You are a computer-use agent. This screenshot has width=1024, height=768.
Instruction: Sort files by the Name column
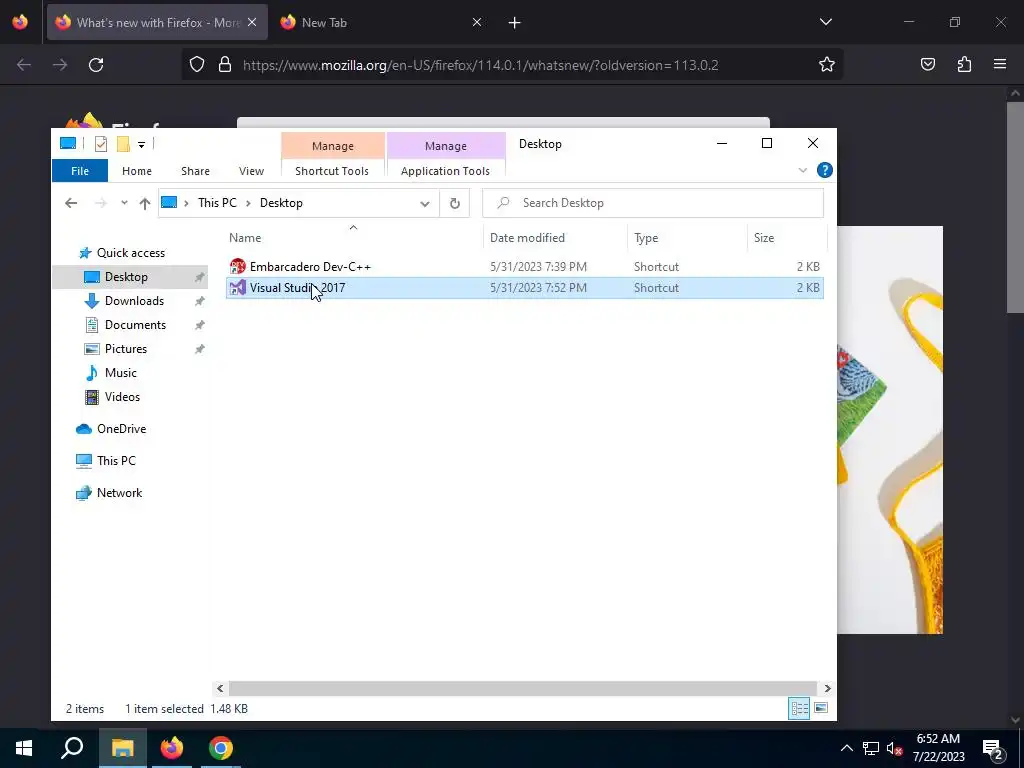[245, 238]
